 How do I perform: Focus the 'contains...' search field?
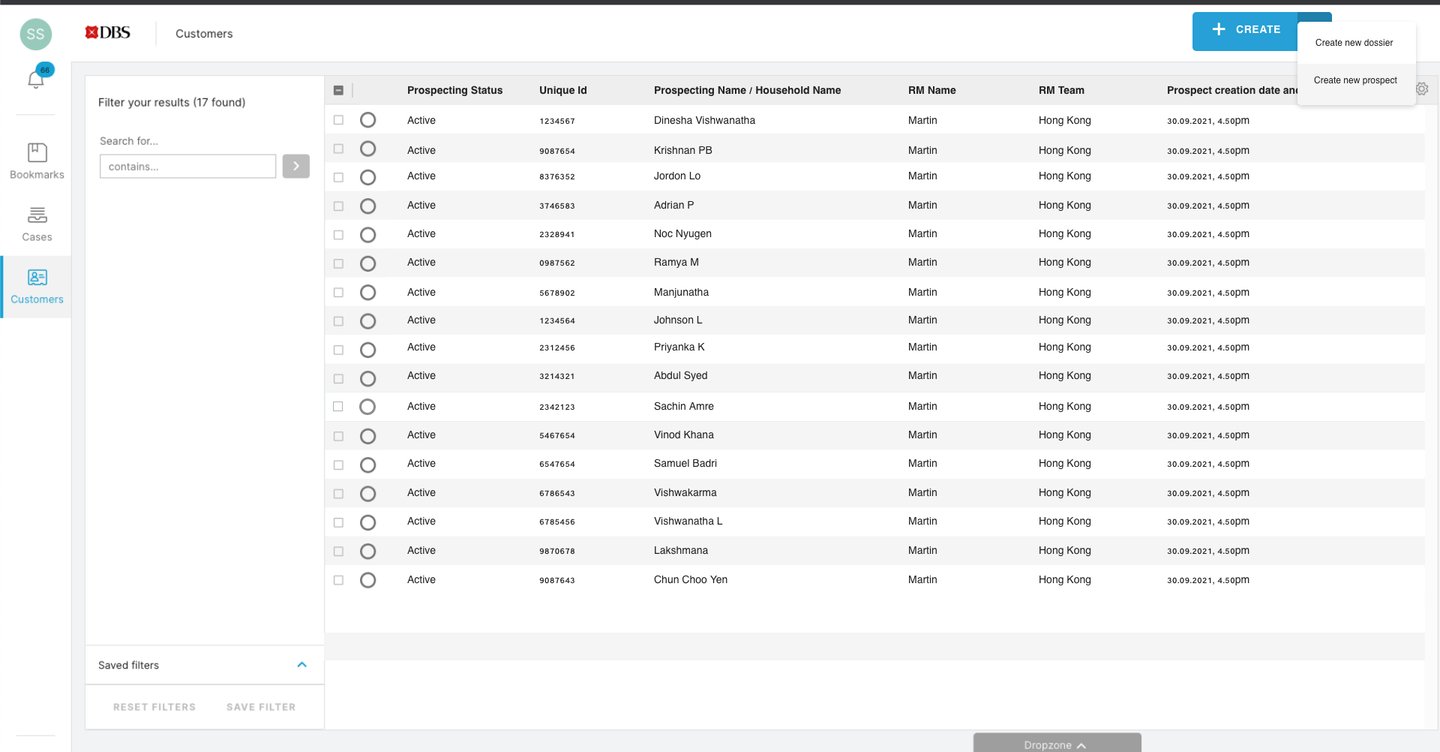[188, 166]
